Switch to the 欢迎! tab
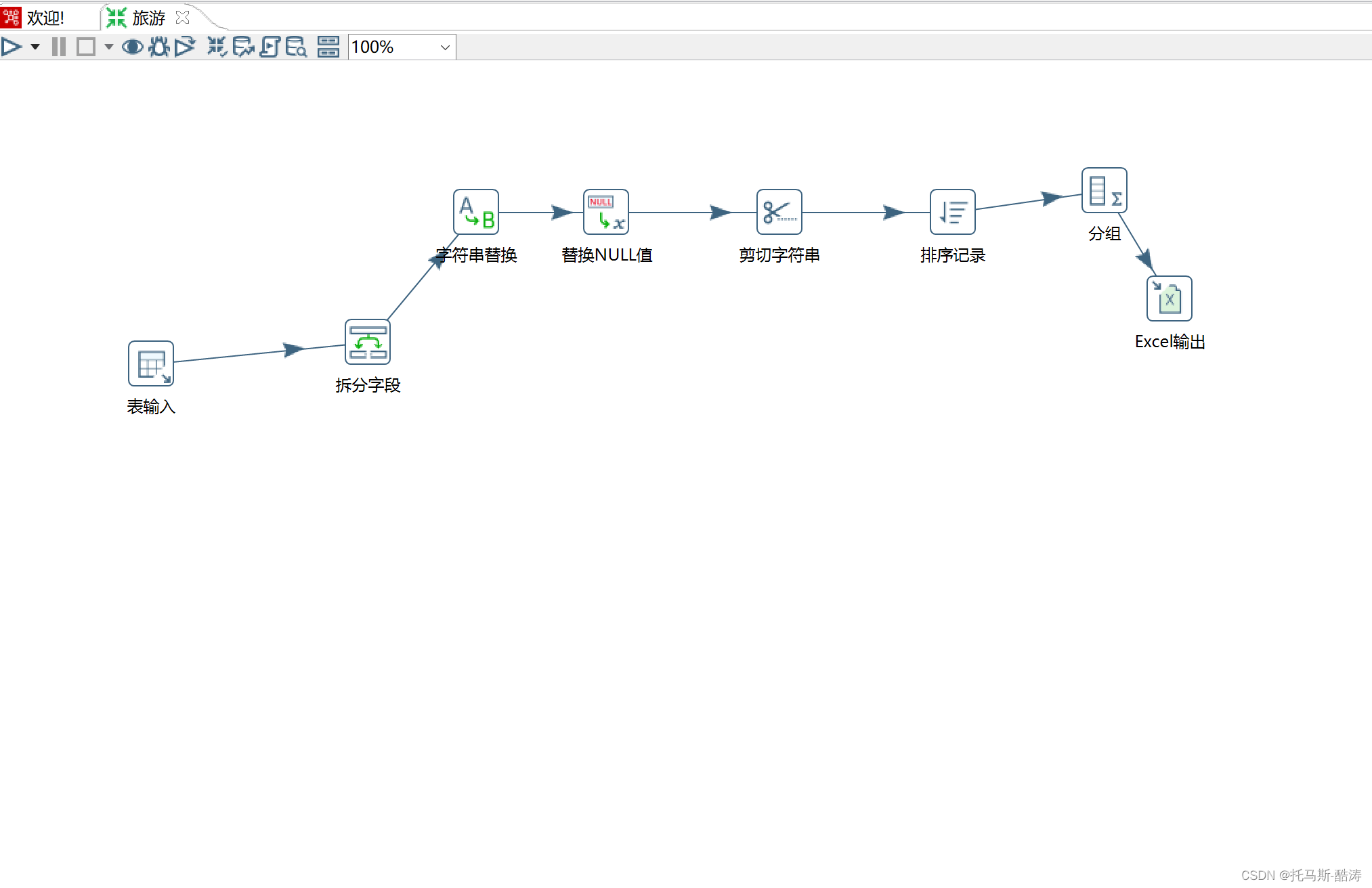This screenshot has width=1372, height=888. point(45,18)
